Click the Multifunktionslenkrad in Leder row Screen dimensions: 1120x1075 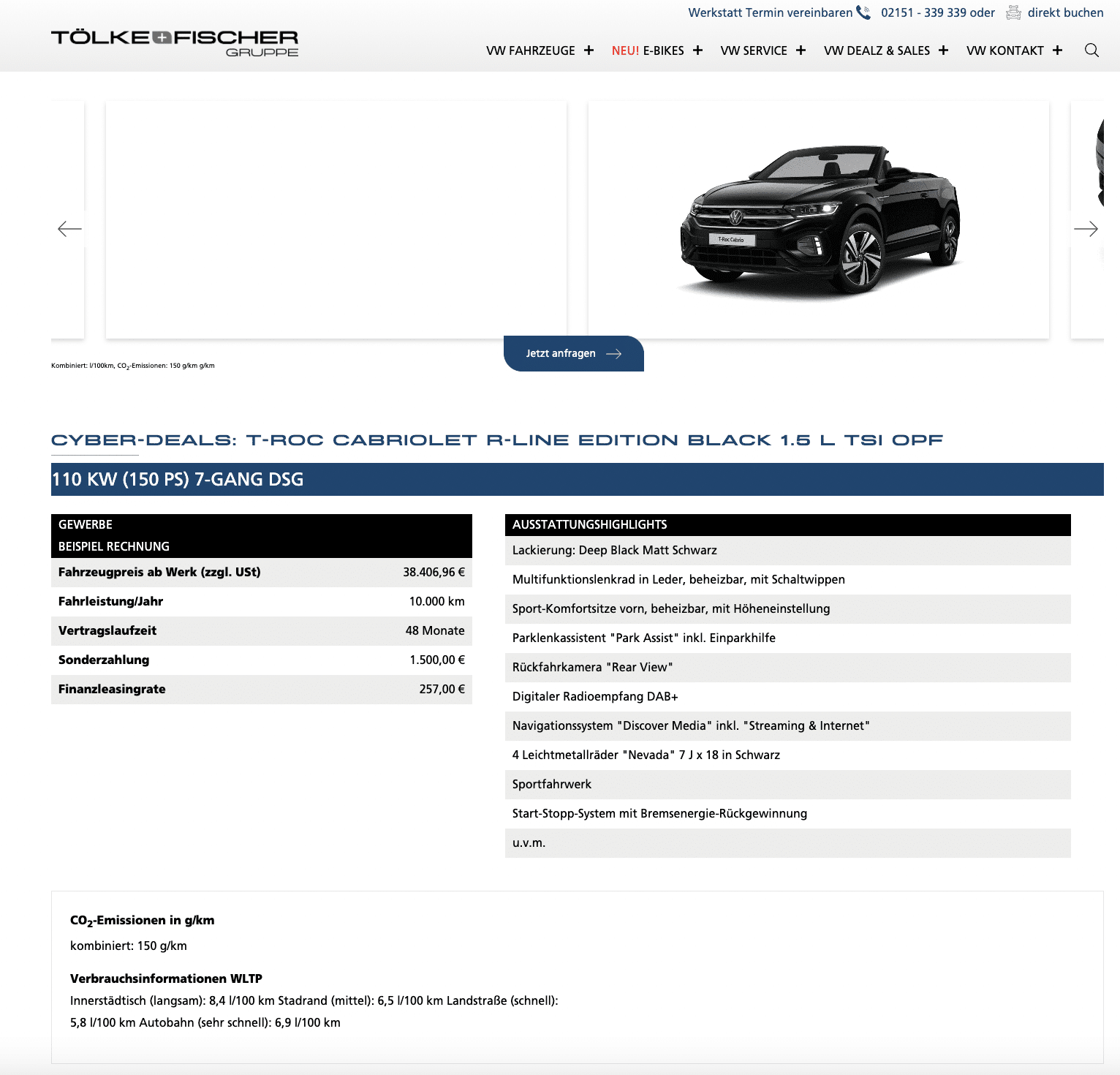pyautogui.click(x=788, y=580)
